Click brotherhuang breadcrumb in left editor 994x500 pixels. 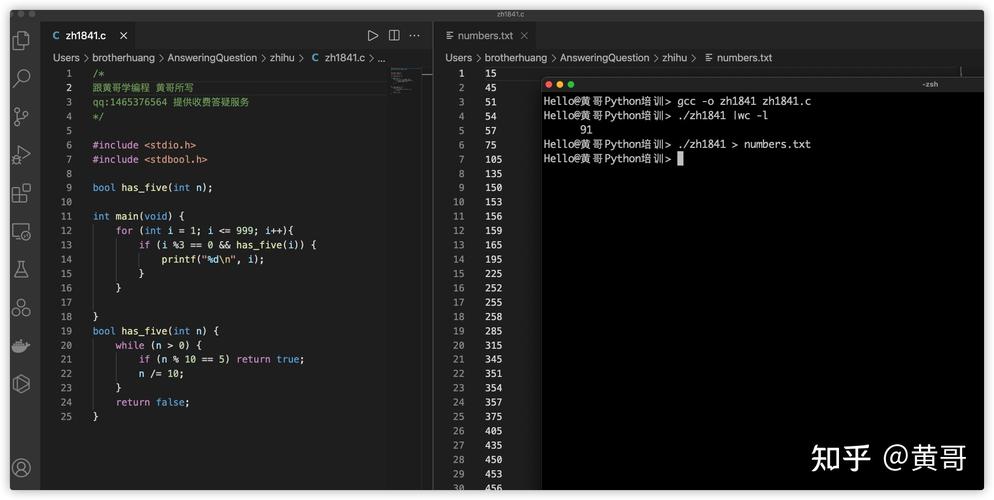pyautogui.click(x=123, y=58)
